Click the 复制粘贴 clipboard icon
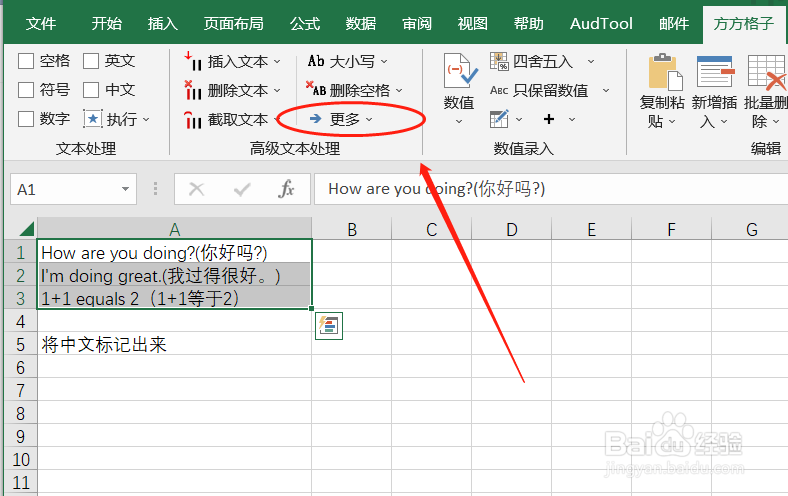This screenshot has height=496, width=788. tap(665, 71)
